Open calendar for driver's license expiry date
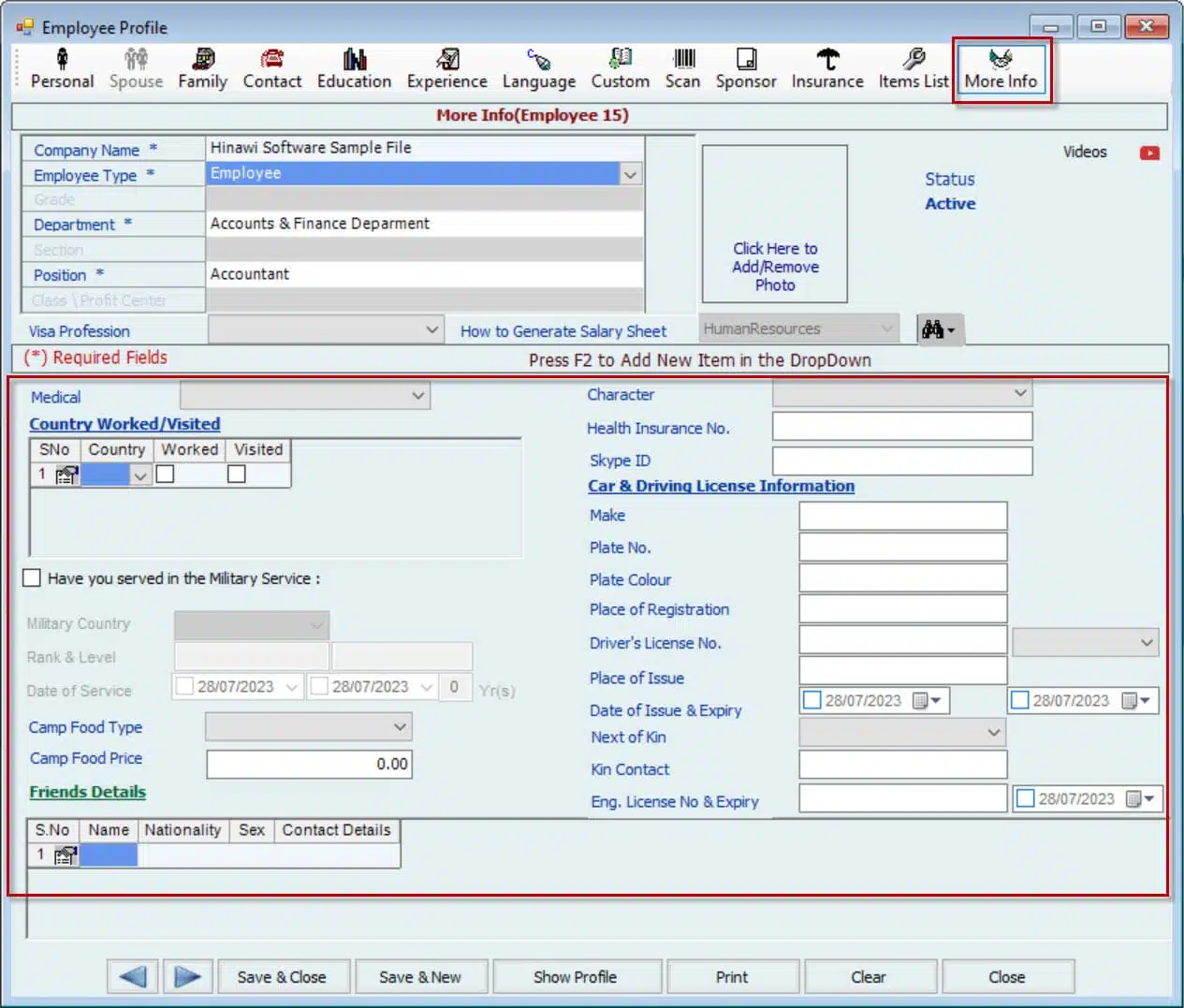The image size is (1184, 1008). [x=1136, y=700]
